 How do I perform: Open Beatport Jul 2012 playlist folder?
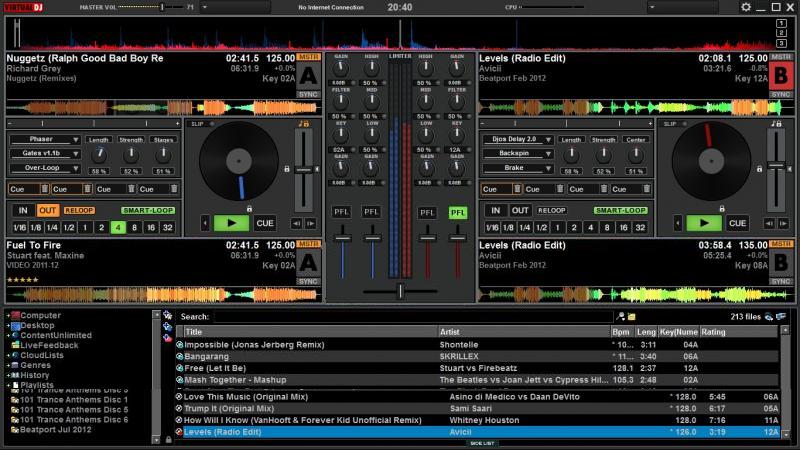(56, 430)
